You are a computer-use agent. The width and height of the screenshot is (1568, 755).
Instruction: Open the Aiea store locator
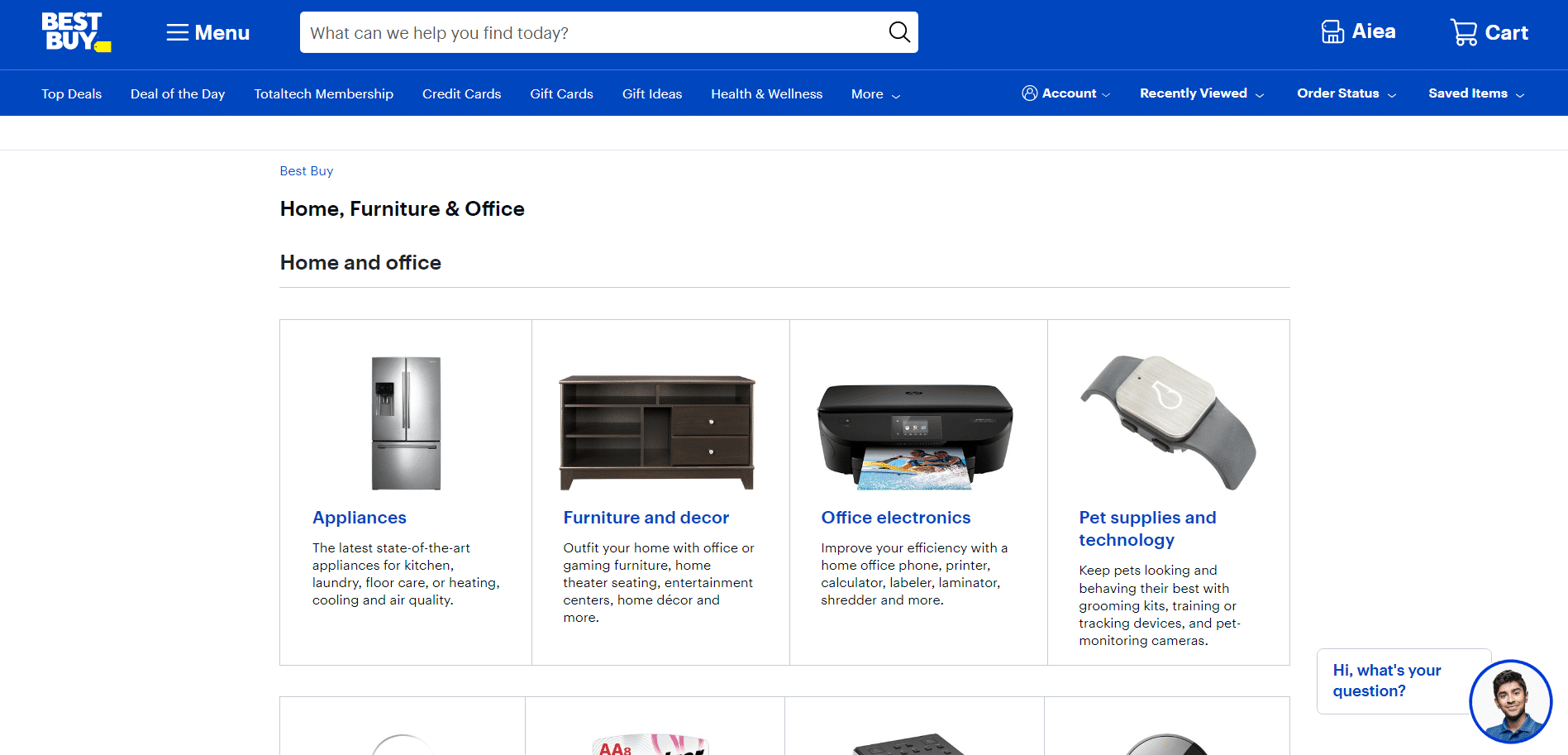click(1358, 31)
